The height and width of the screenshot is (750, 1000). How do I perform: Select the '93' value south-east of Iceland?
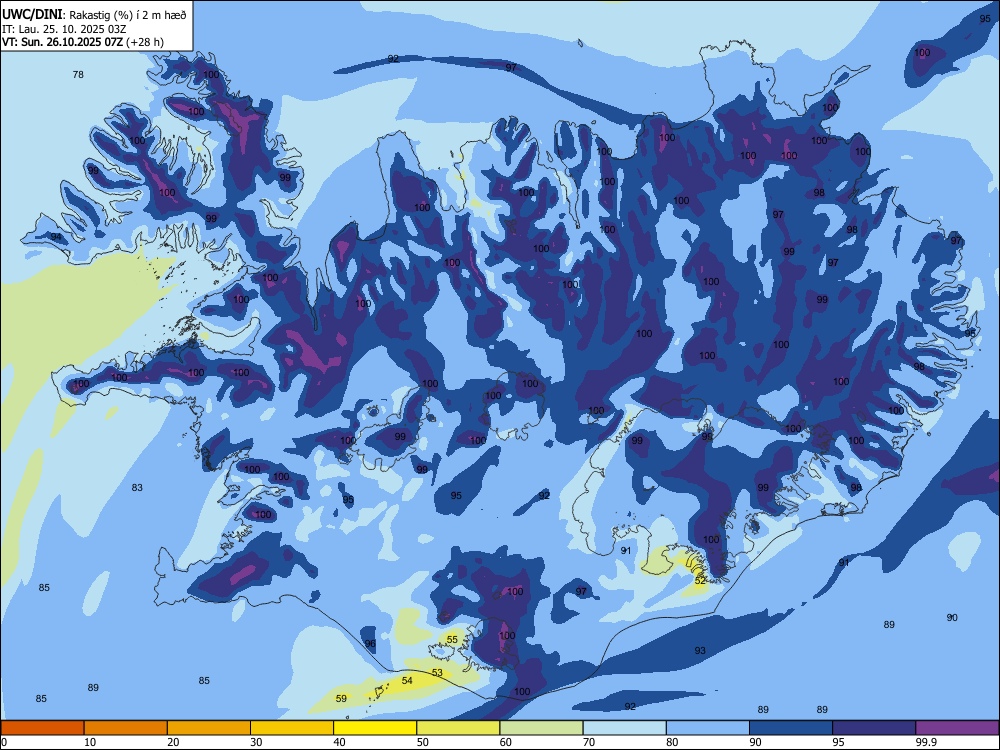click(x=700, y=651)
